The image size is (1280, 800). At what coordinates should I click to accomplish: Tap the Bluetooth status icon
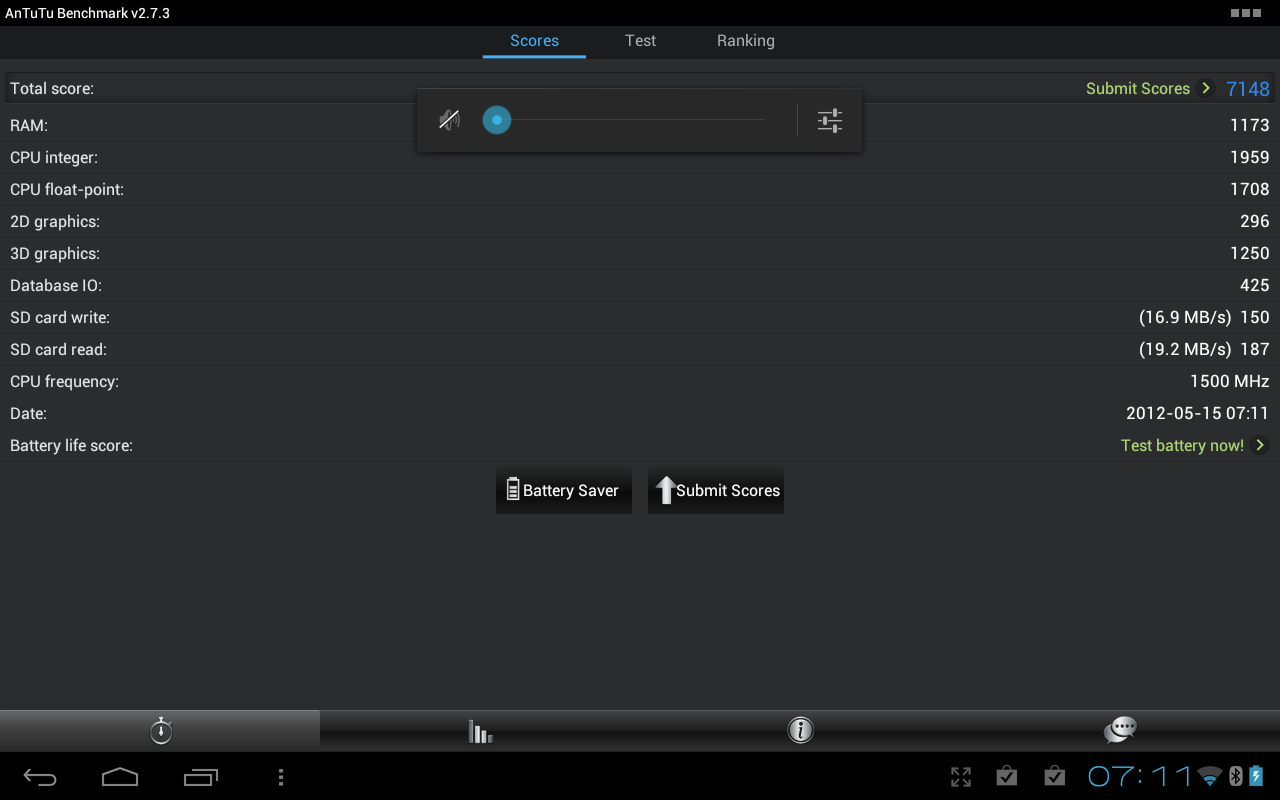pos(1235,777)
